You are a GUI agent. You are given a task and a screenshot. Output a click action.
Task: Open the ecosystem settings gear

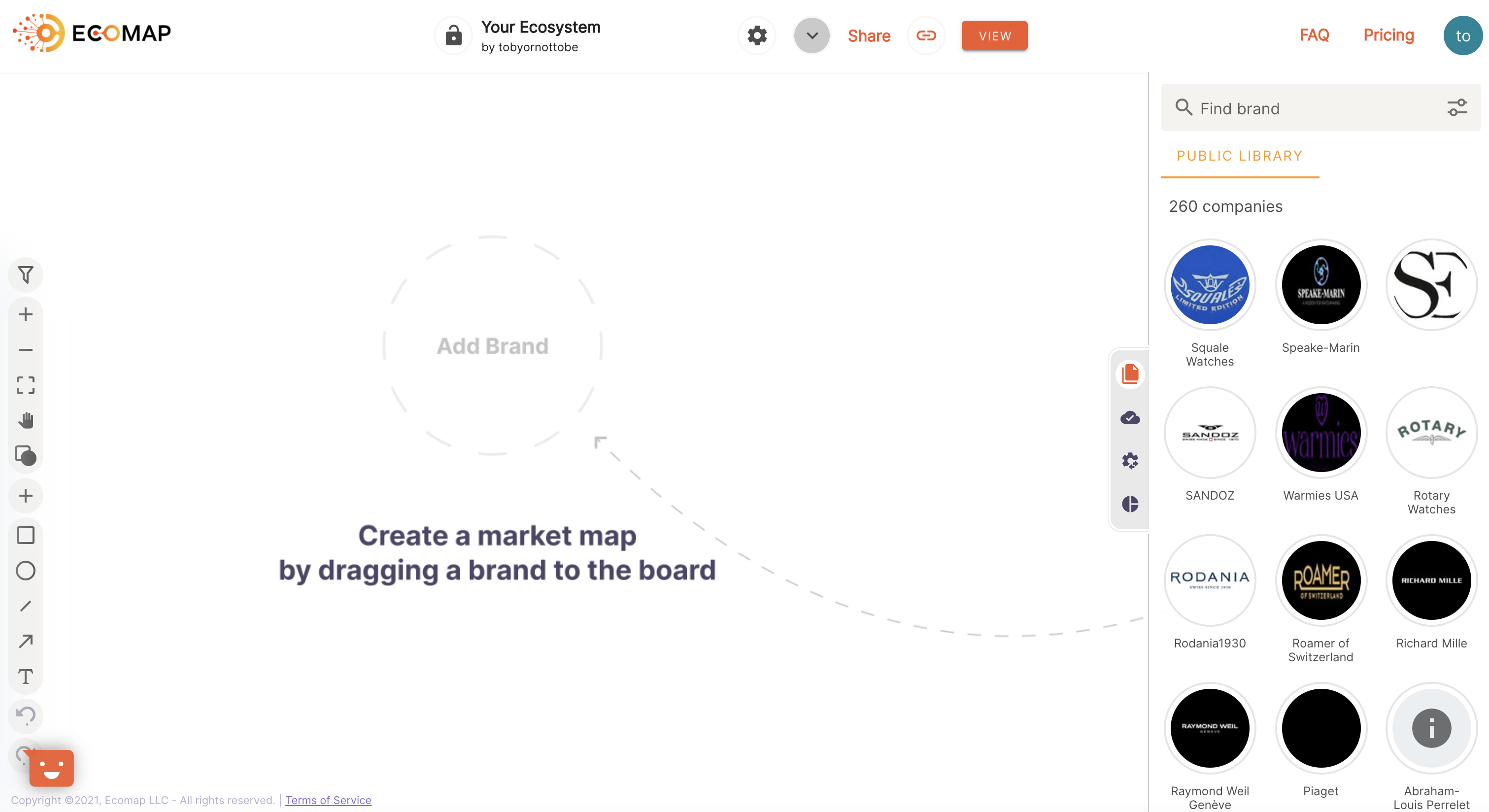point(757,36)
